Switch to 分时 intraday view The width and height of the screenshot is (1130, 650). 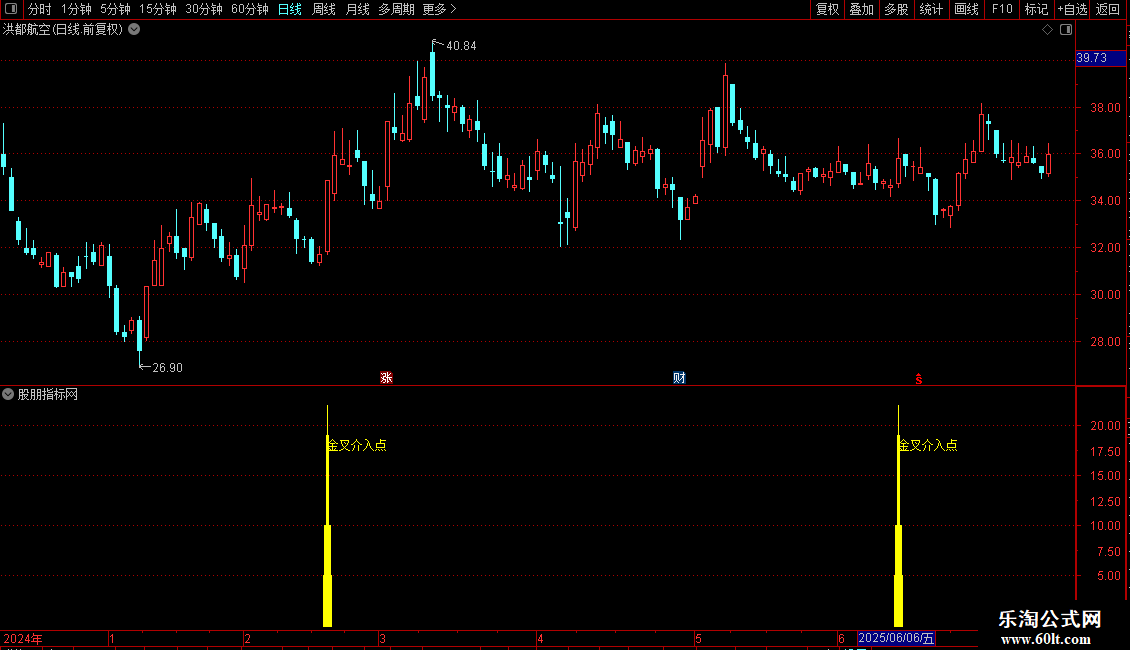(x=40, y=9)
